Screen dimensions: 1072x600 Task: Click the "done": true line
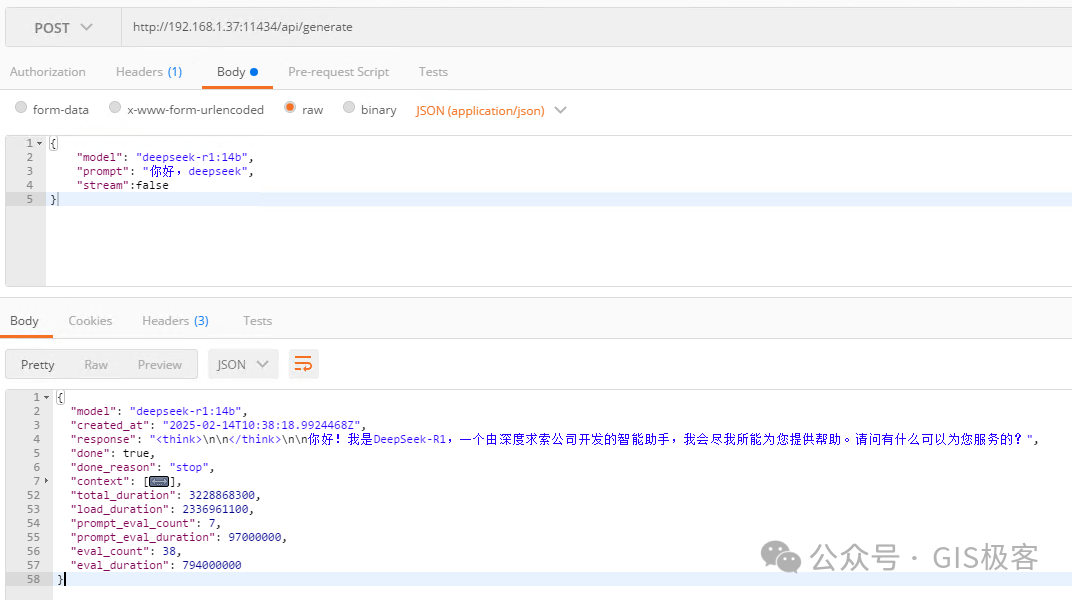click(113, 453)
